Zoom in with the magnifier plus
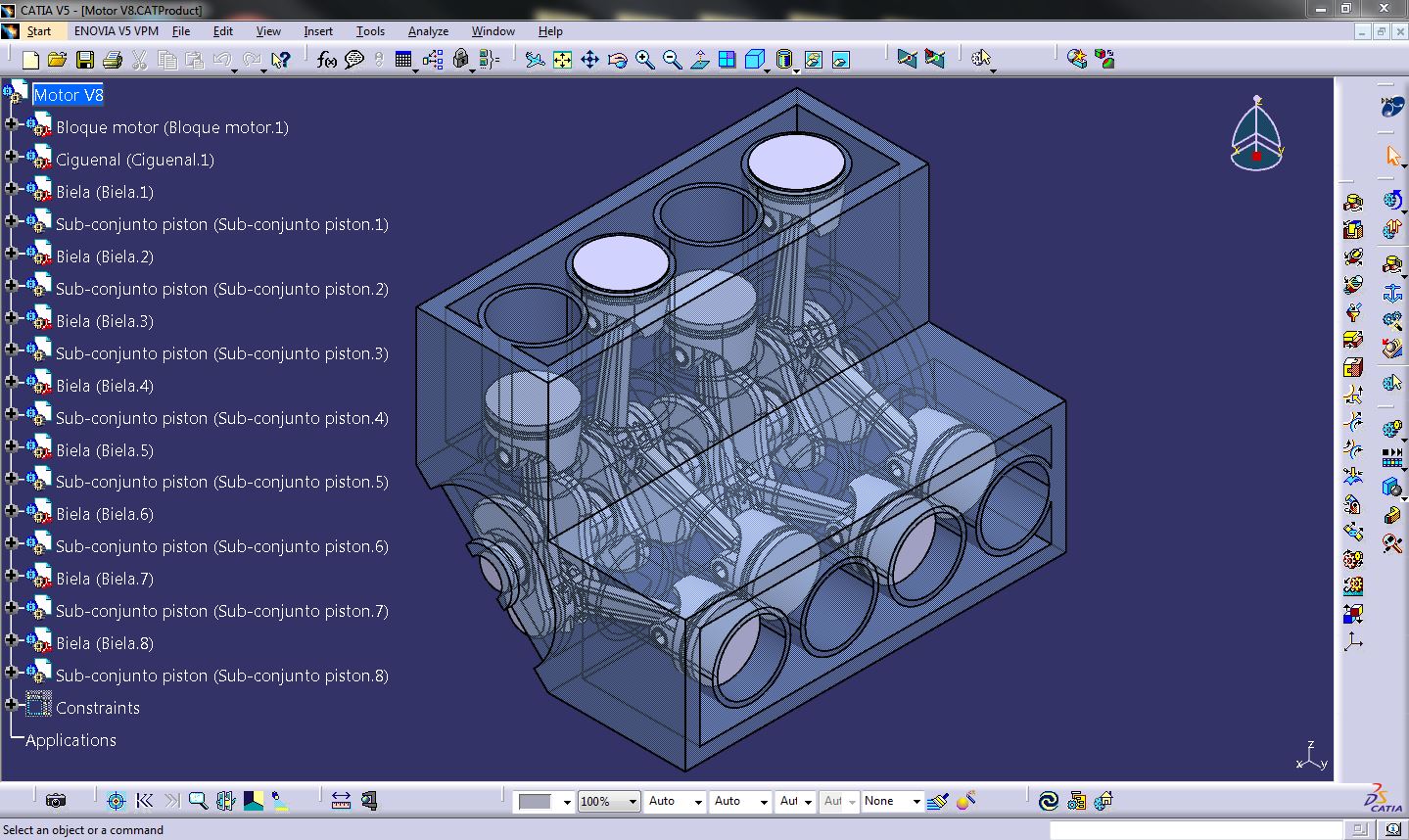The height and width of the screenshot is (840, 1409). (x=644, y=60)
